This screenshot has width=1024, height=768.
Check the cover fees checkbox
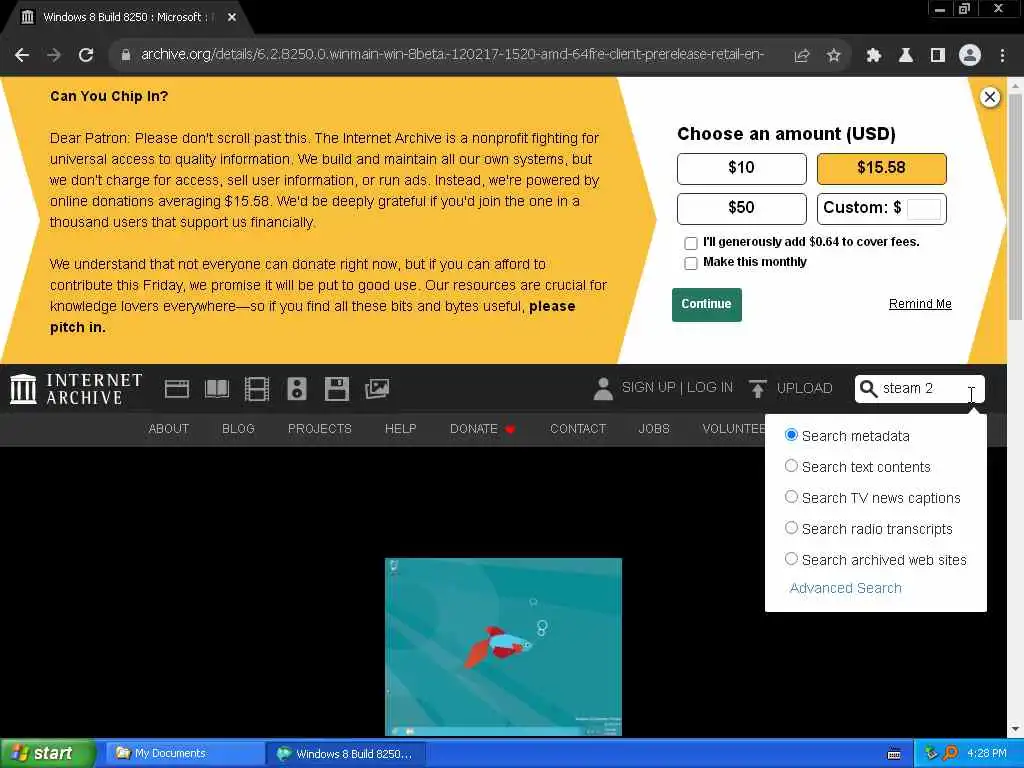[691, 244]
